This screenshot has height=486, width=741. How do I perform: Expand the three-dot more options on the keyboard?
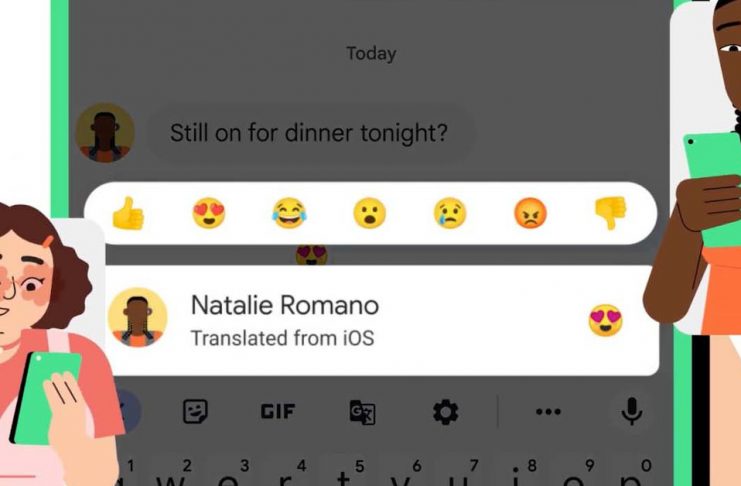549,412
